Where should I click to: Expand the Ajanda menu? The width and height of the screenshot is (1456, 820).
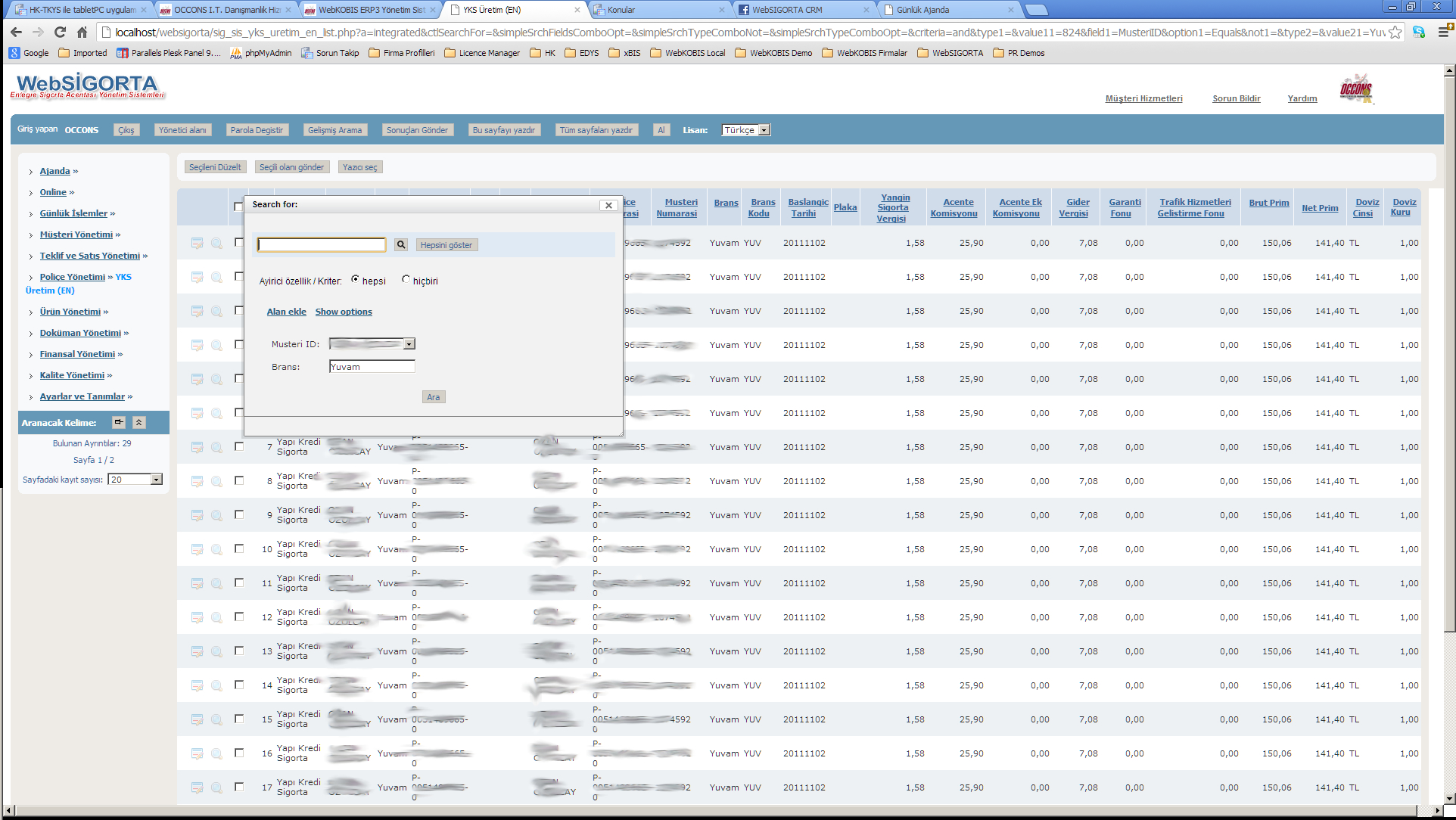pyautogui.click(x=54, y=171)
